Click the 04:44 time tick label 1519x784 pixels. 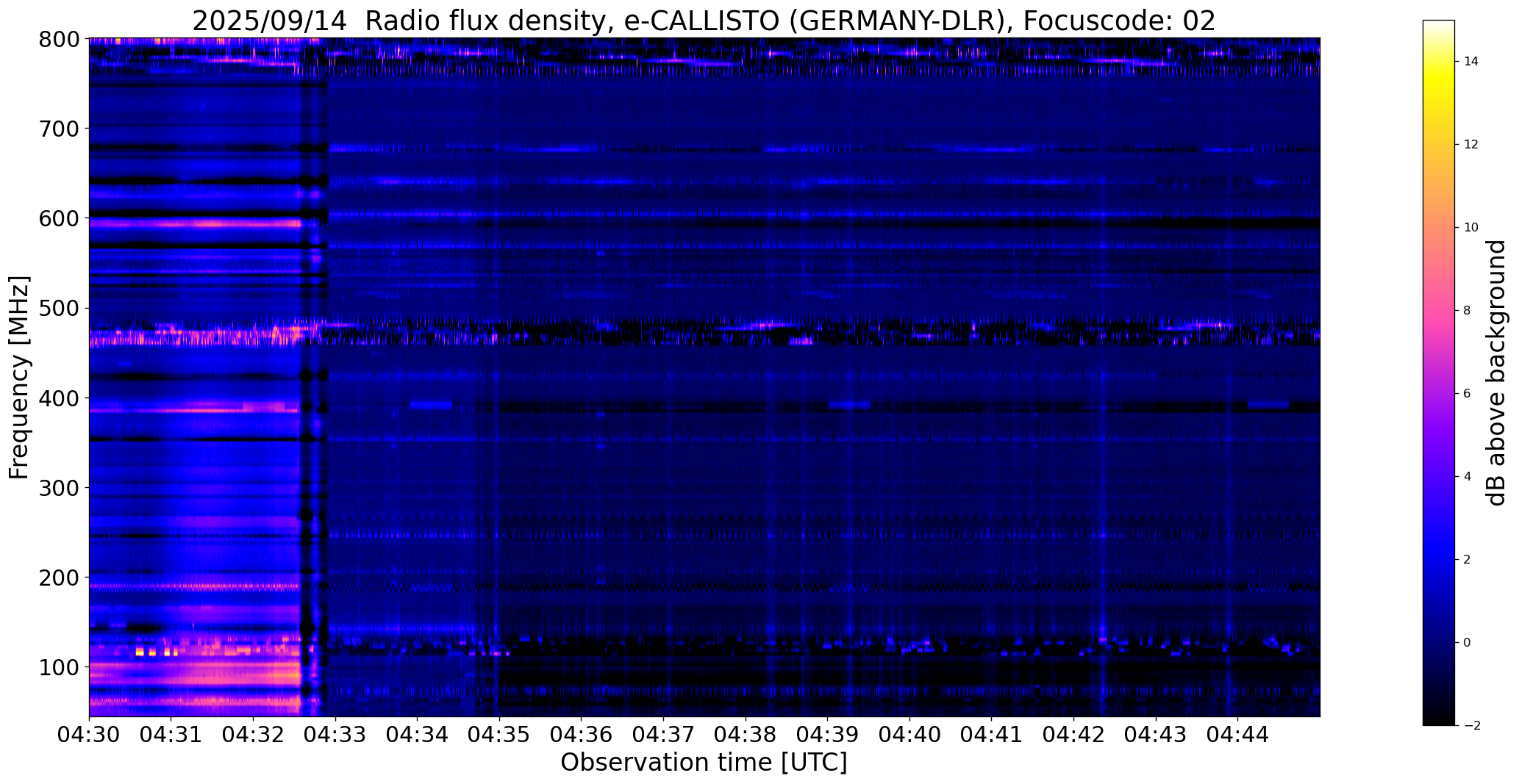pos(1238,735)
